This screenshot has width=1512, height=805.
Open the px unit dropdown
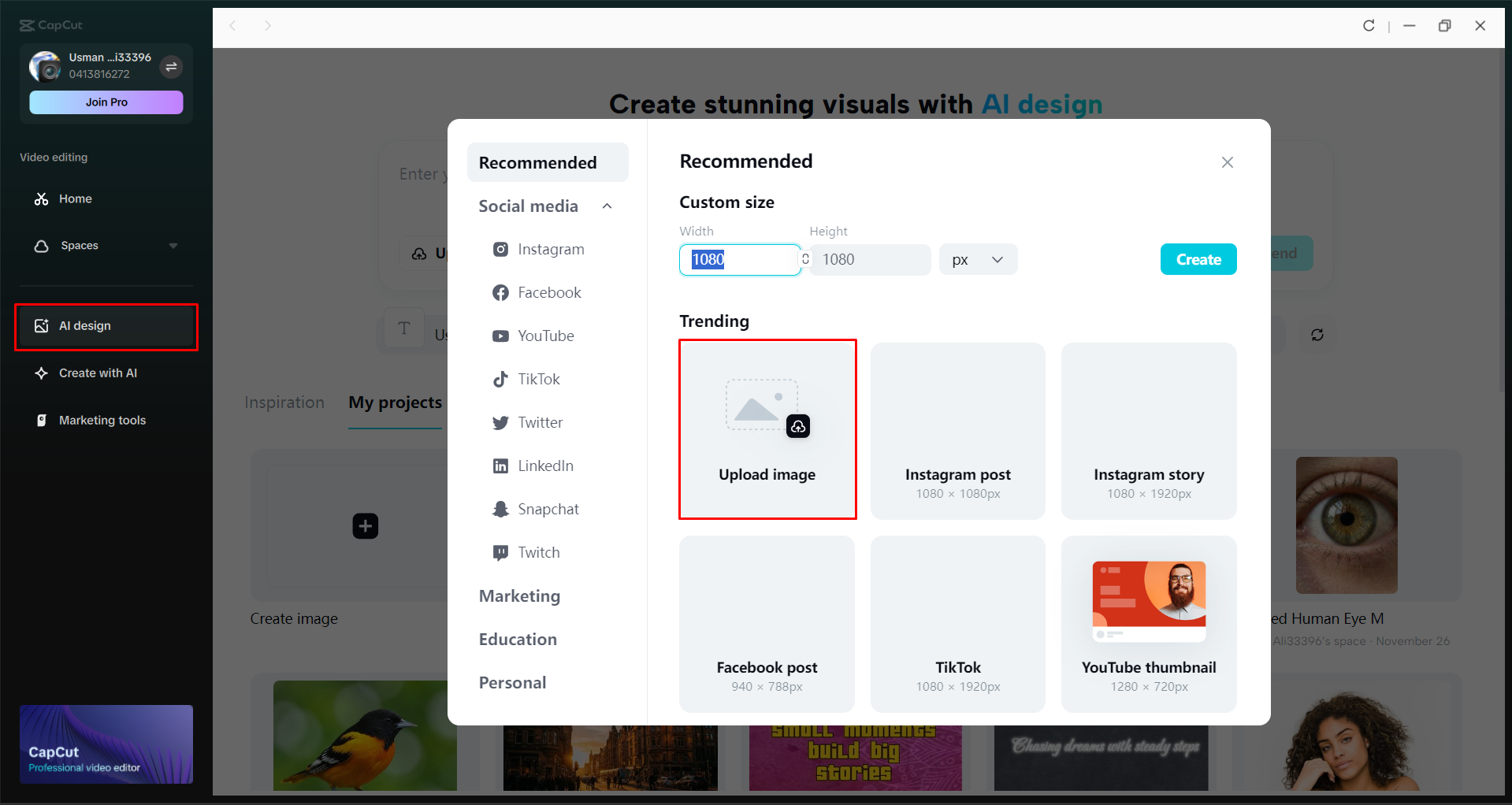click(978, 260)
